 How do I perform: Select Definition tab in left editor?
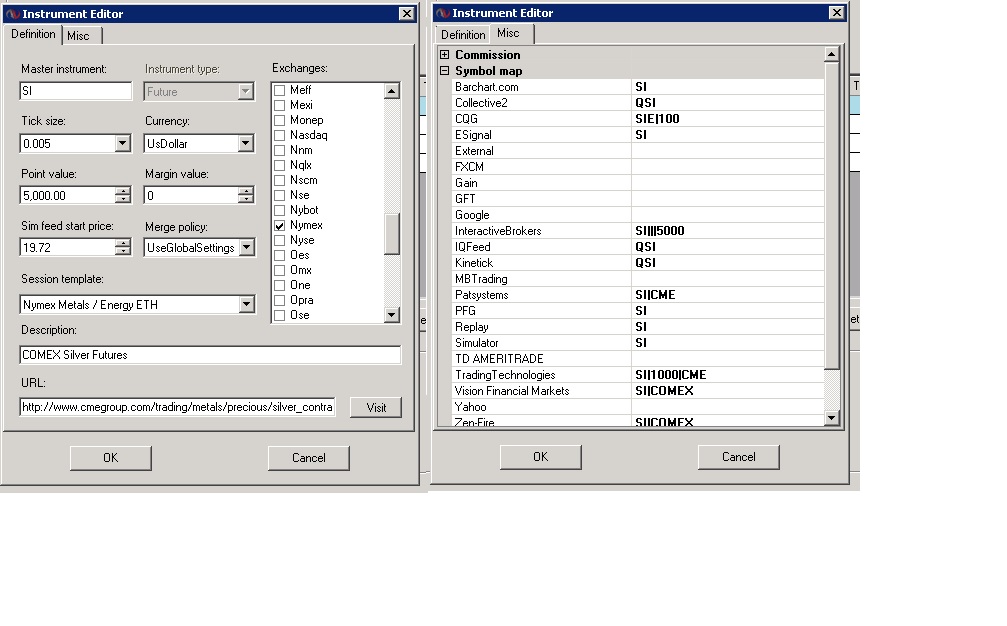pyautogui.click(x=33, y=34)
